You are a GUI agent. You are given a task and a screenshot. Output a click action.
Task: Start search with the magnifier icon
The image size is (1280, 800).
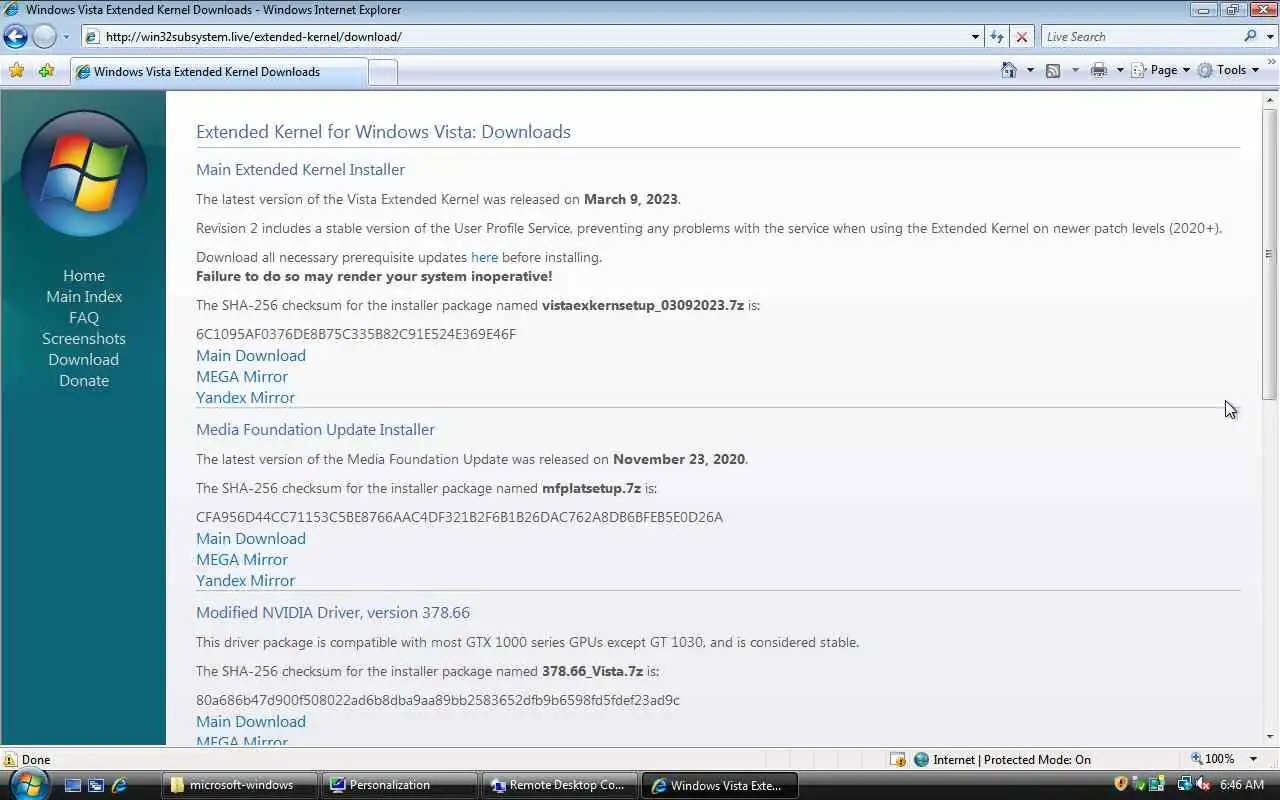1250,37
